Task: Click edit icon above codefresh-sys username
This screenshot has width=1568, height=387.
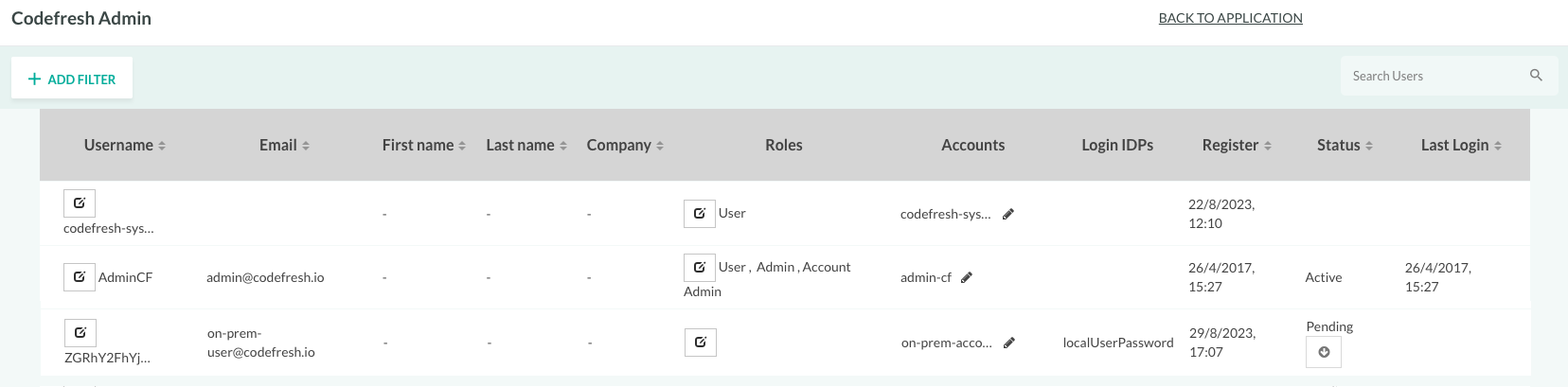Action: 80,203
